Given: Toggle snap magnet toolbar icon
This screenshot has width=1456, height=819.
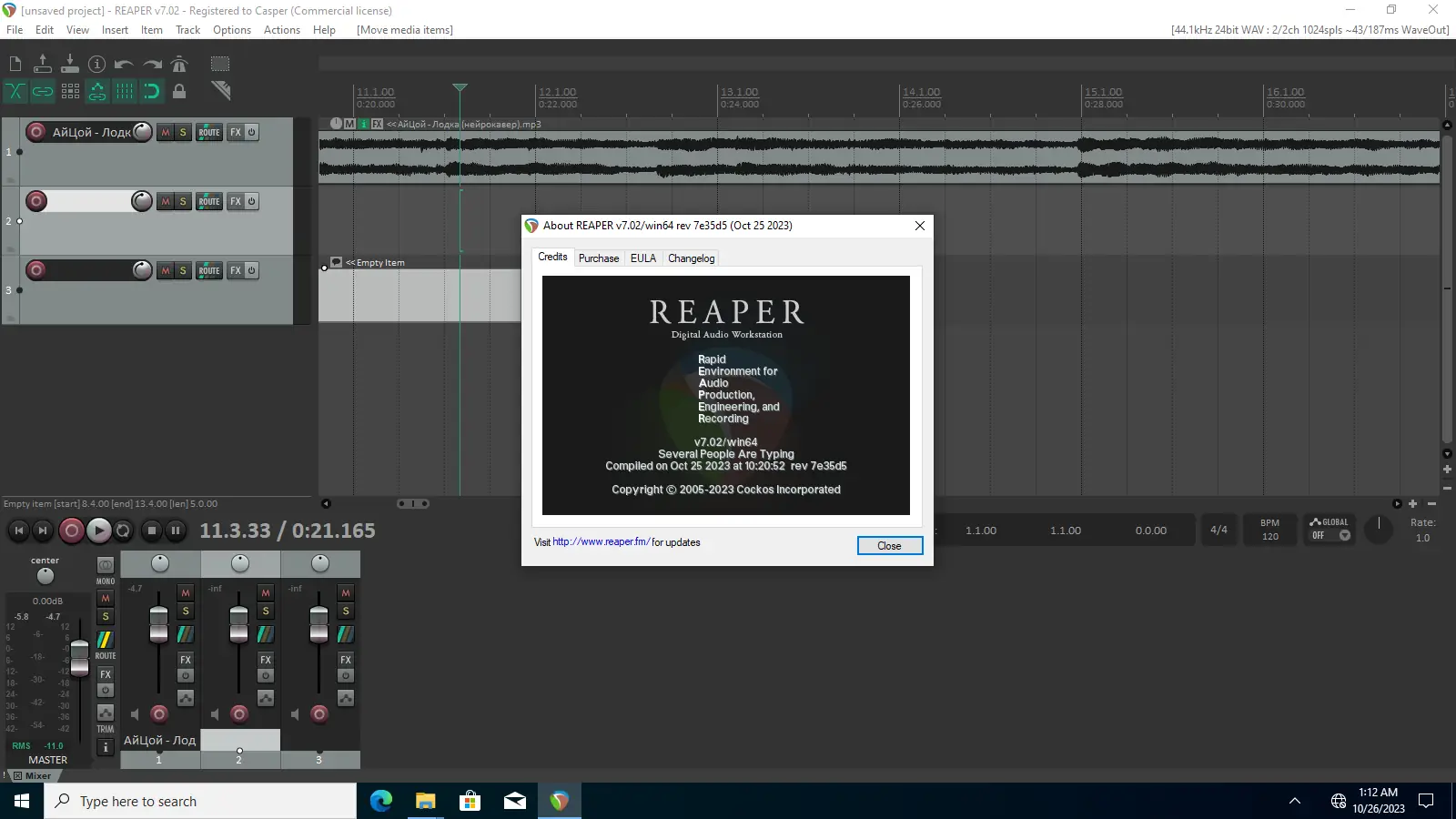Looking at the screenshot, I should tap(152, 91).
